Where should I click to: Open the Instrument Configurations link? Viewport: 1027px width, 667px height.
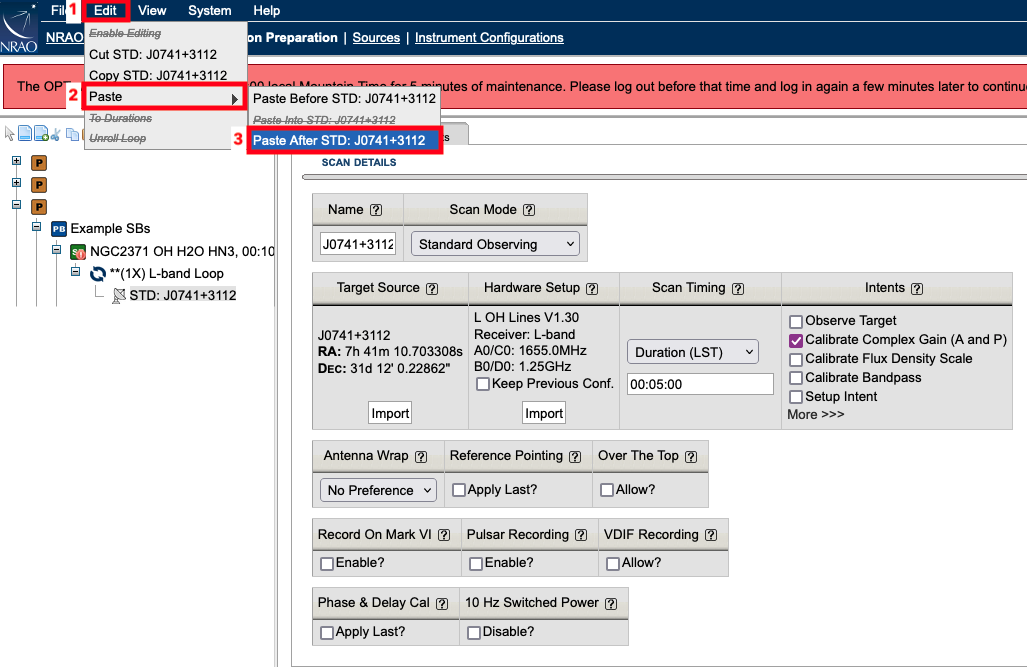point(489,38)
